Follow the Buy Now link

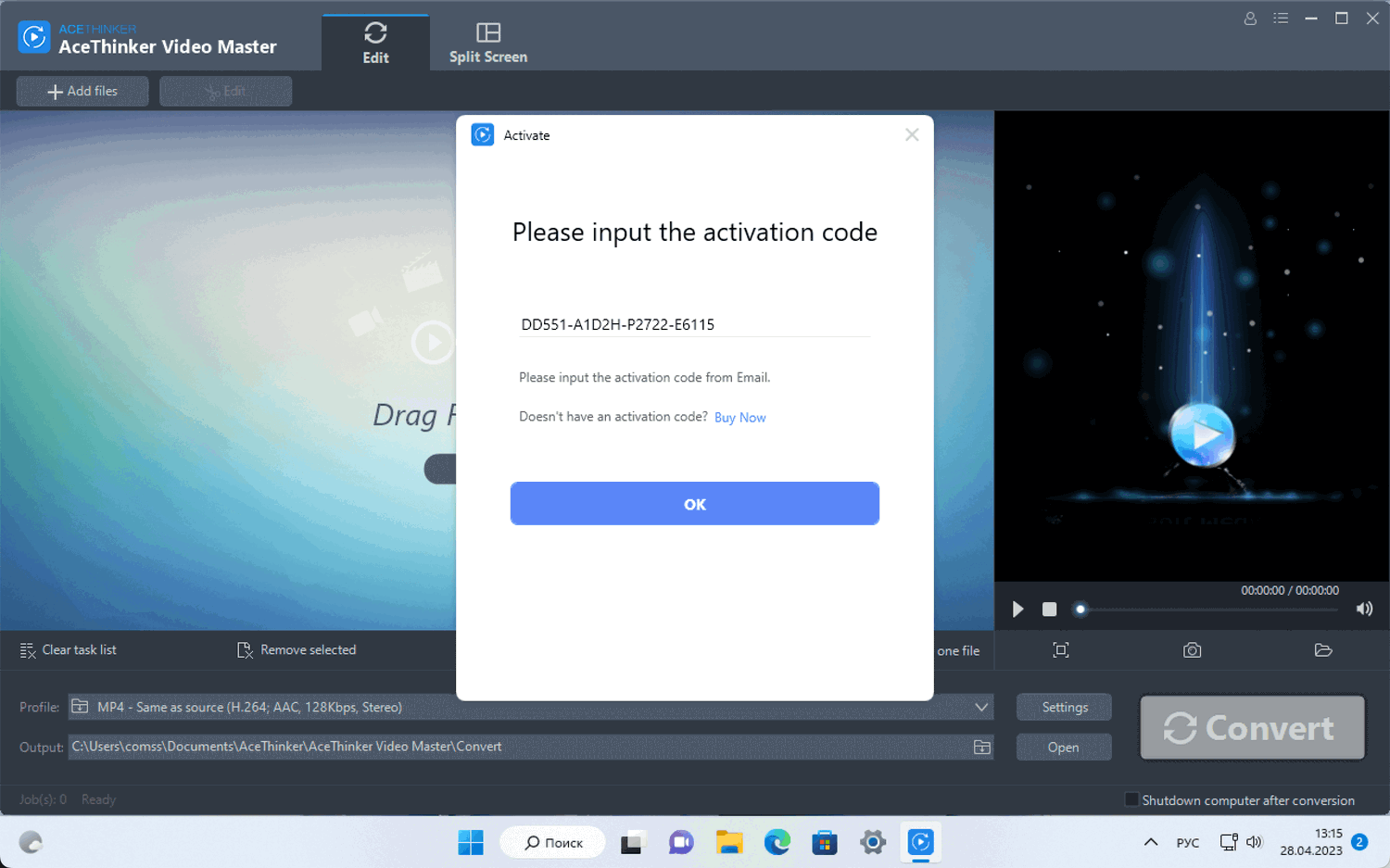click(x=740, y=418)
